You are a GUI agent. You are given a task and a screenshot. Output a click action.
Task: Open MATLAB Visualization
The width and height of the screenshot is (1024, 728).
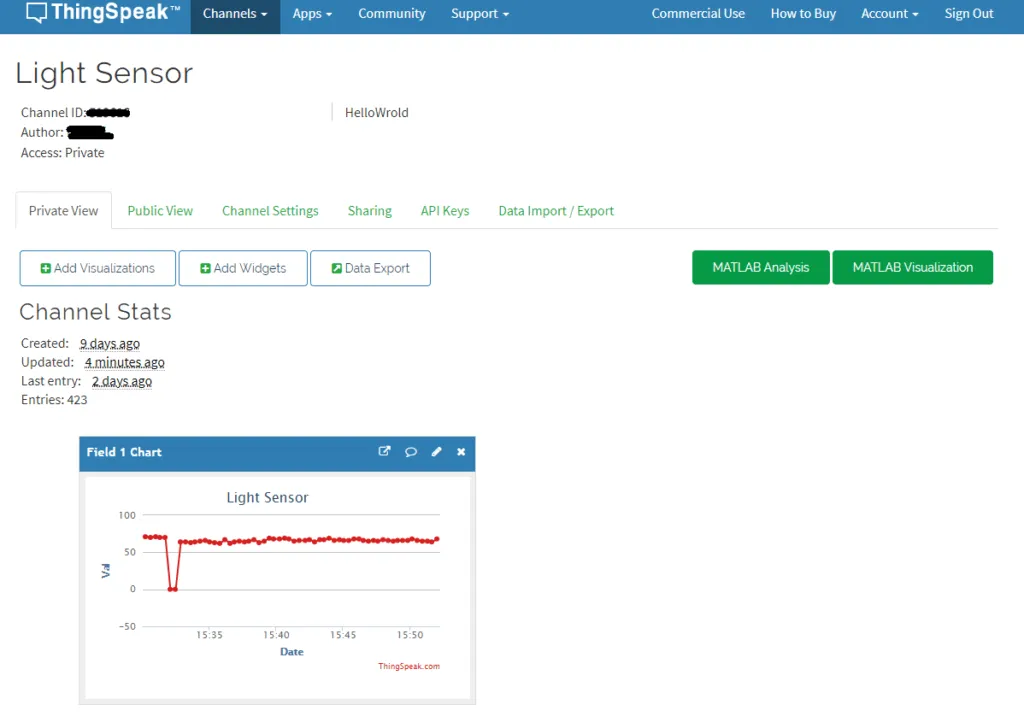[912, 268]
